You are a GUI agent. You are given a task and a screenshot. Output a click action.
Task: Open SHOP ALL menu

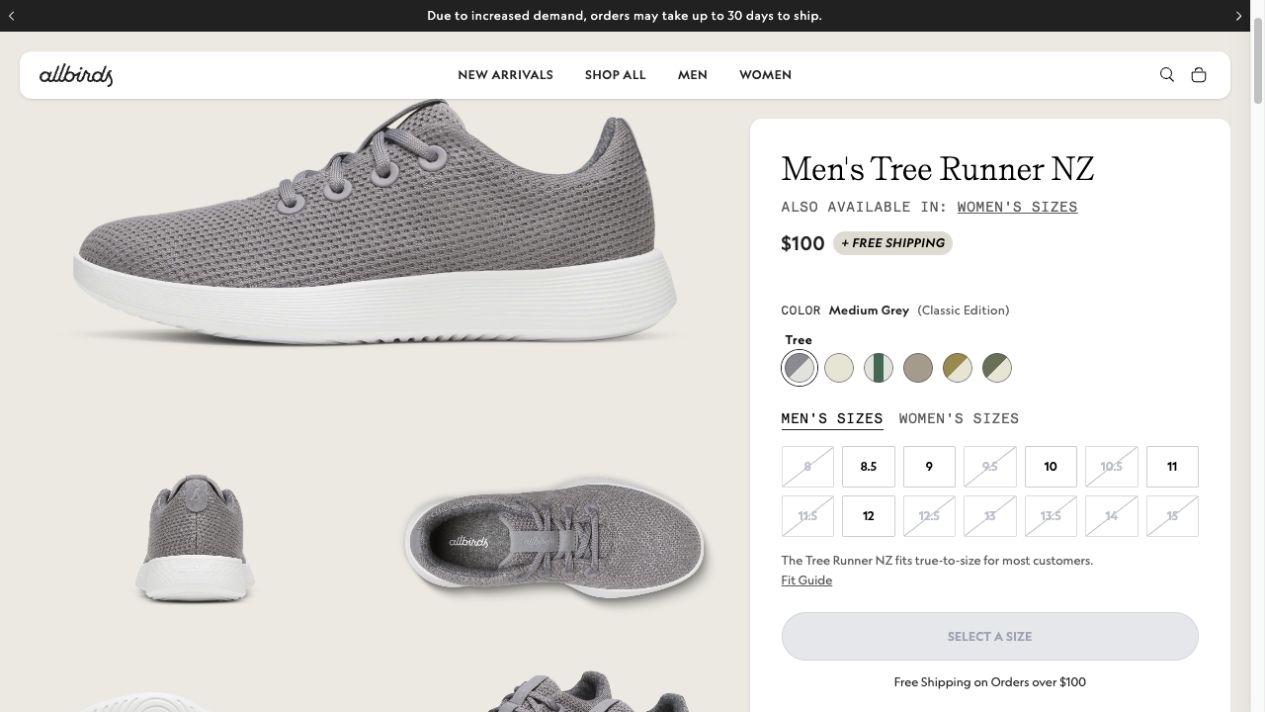(615, 75)
